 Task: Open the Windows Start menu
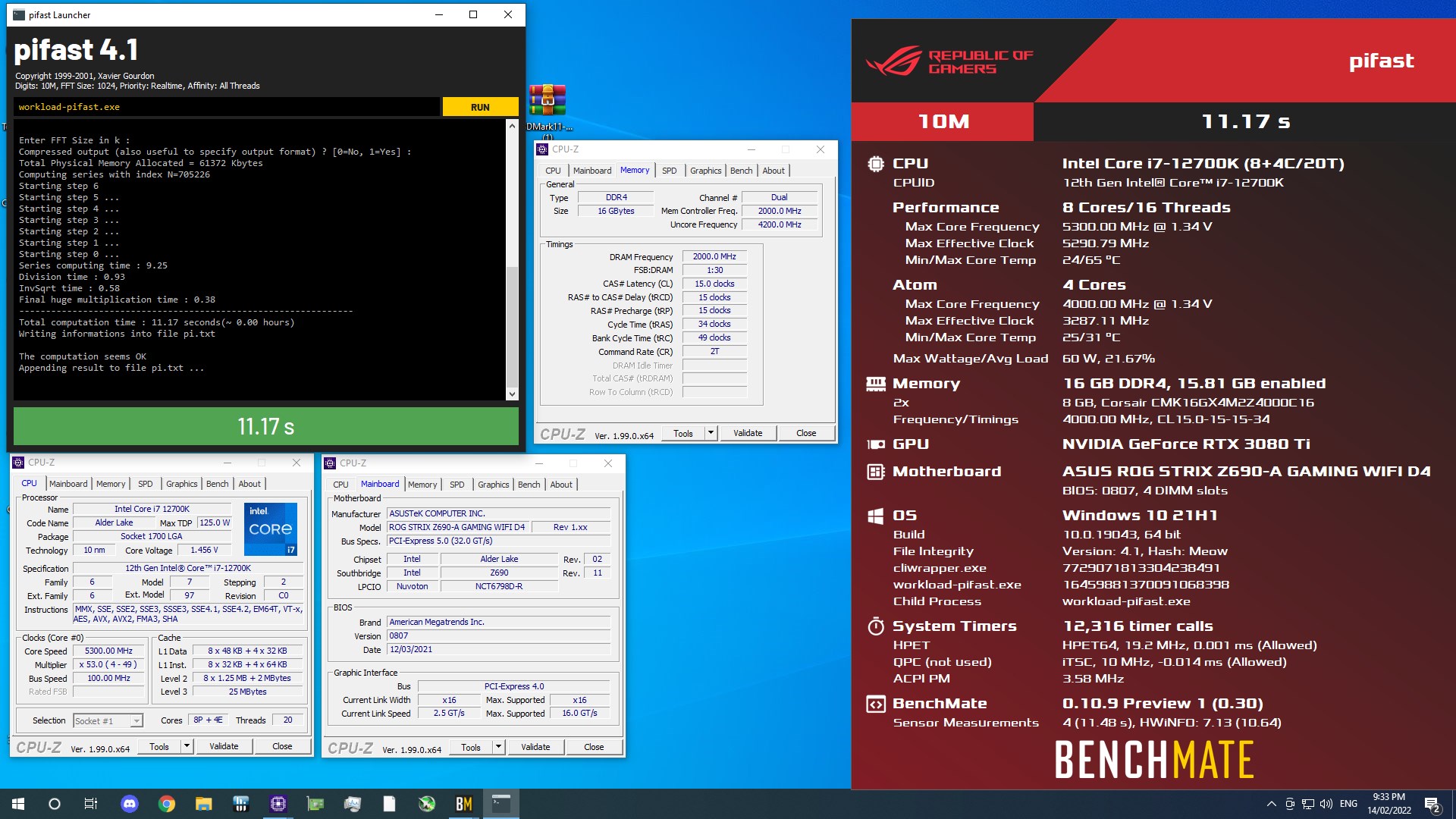coord(18,804)
